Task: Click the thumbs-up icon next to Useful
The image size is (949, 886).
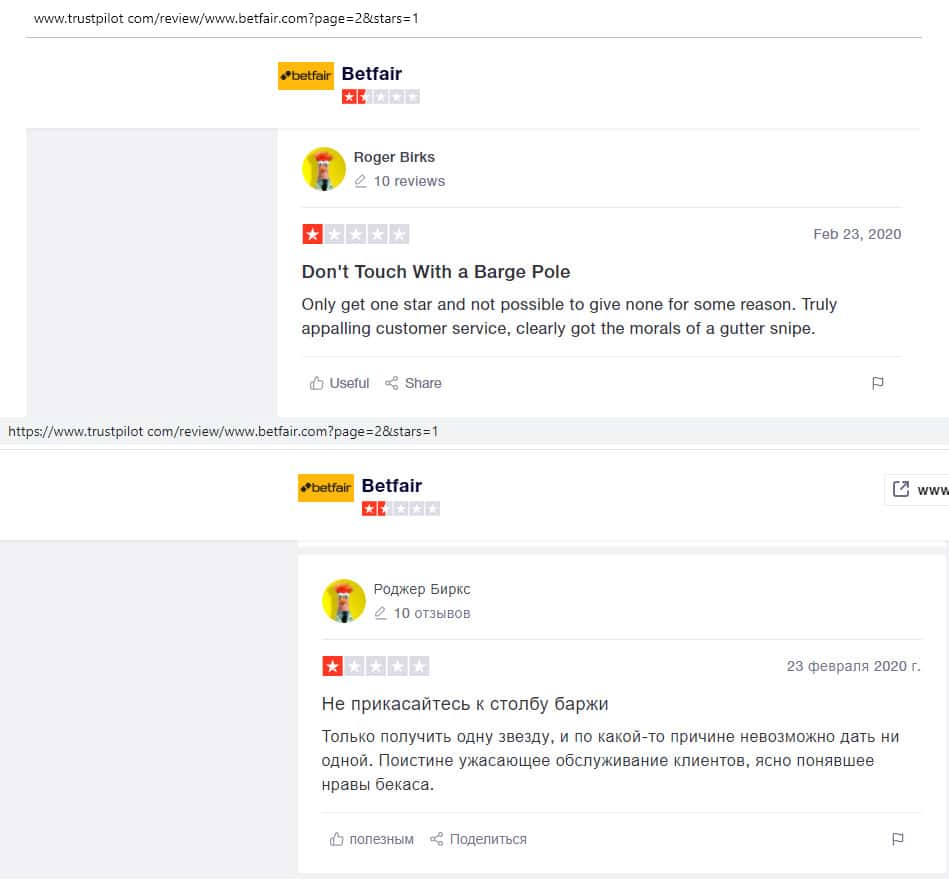Action: pos(317,383)
